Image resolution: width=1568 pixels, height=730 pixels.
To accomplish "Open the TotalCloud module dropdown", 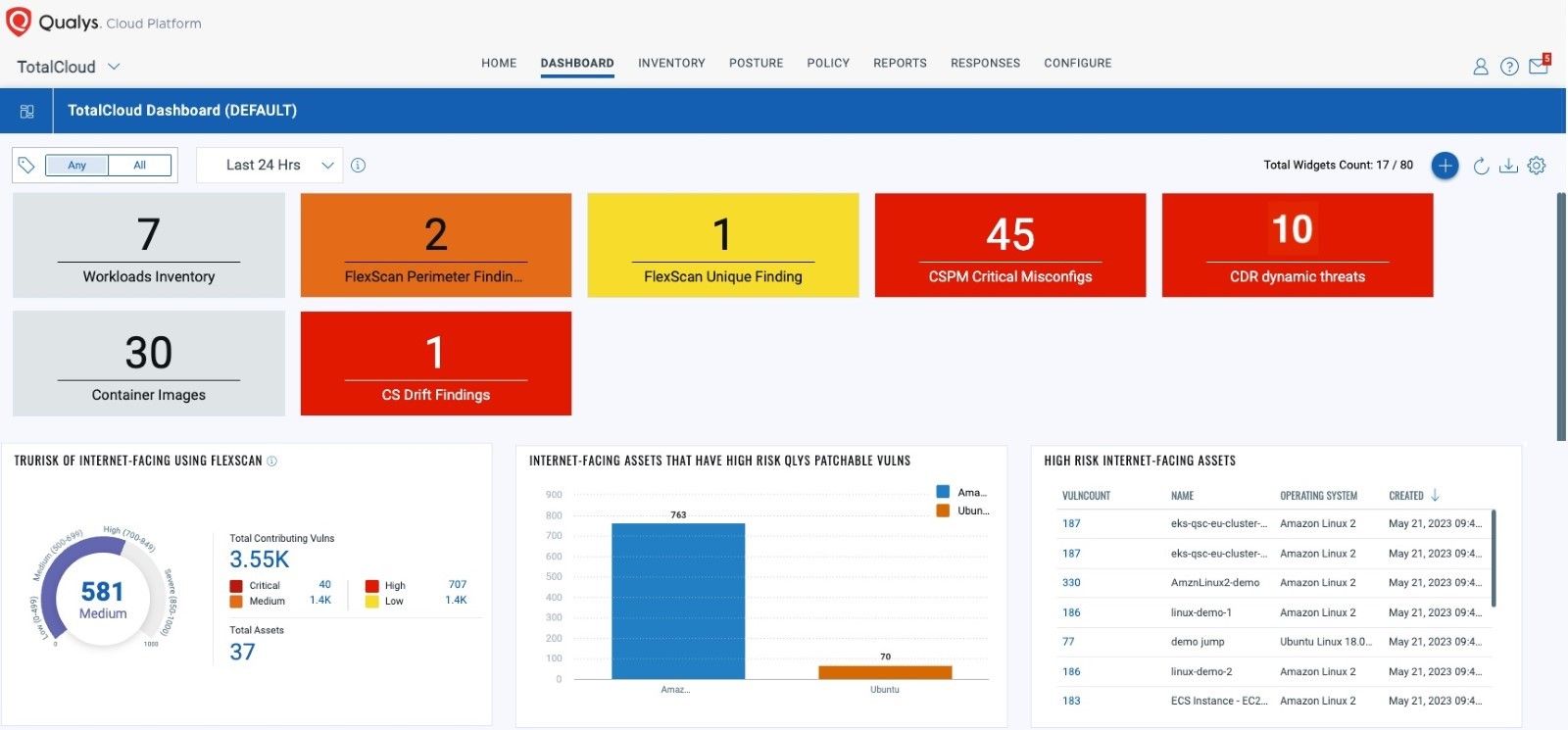I will (x=69, y=67).
